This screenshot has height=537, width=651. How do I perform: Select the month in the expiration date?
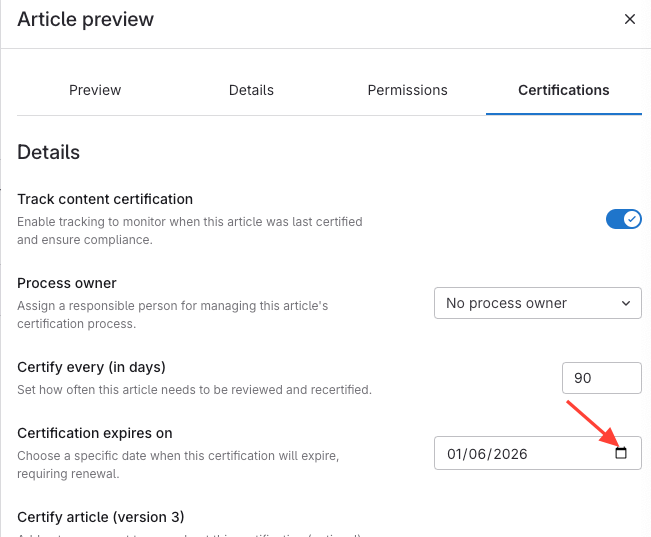(456, 453)
